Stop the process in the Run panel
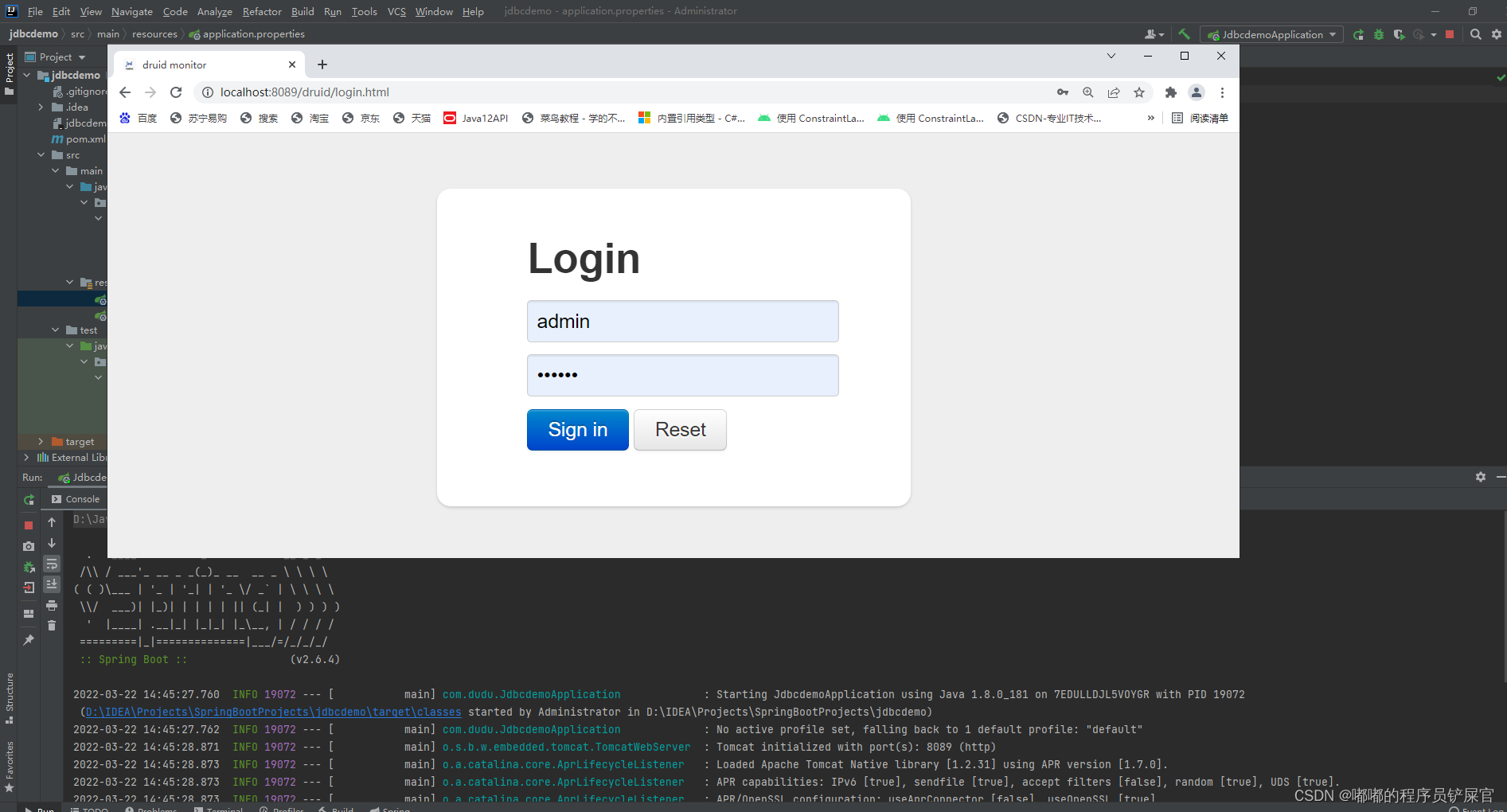The height and width of the screenshot is (812, 1507). coord(29,525)
